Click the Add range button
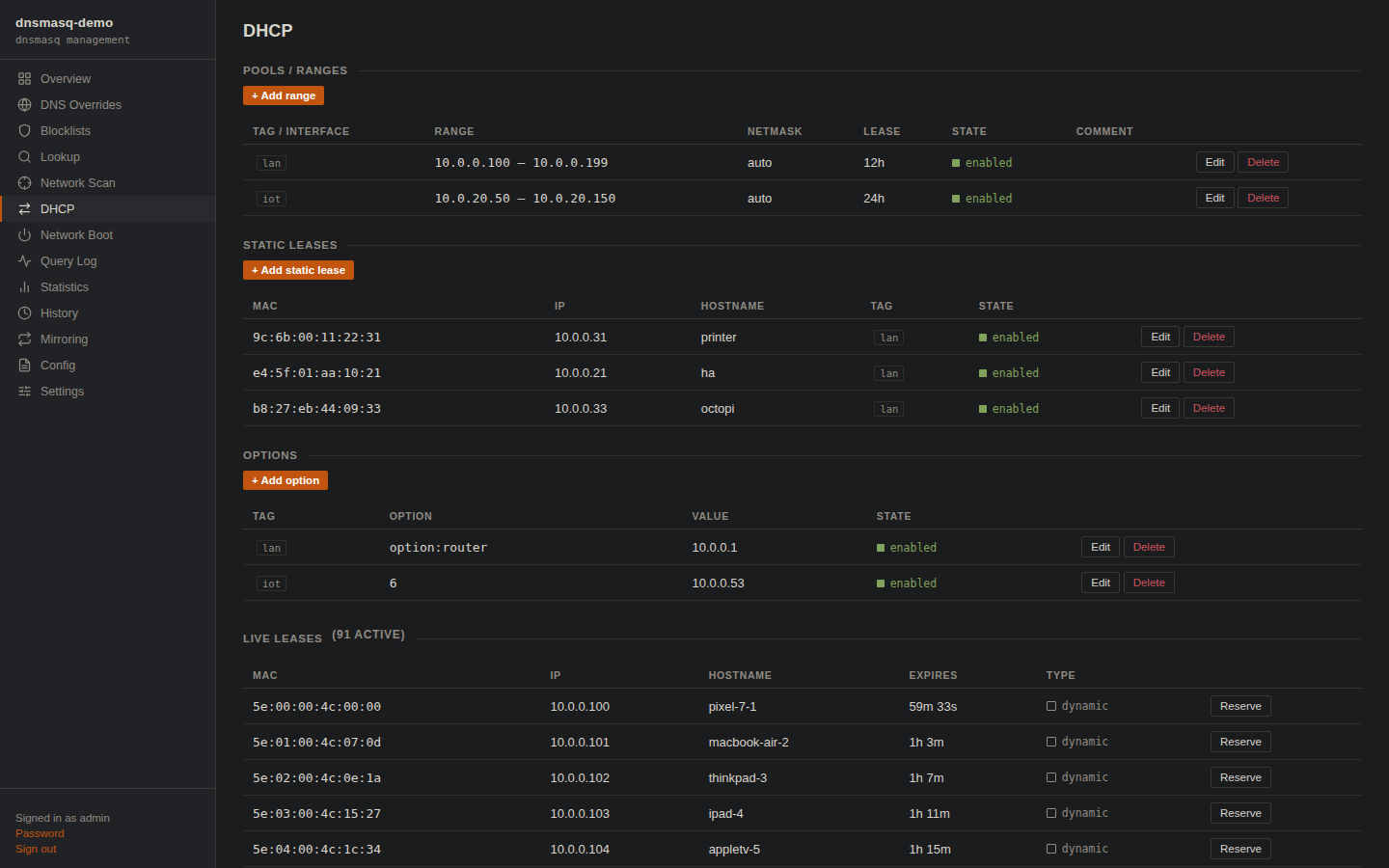Image resolution: width=1389 pixels, height=868 pixels. pyautogui.click(x=284, y=95)
